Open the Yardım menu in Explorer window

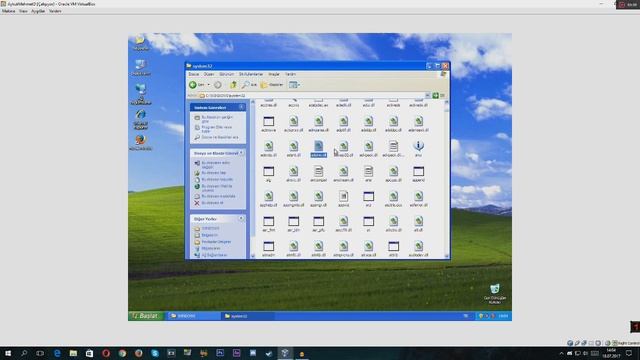290,74
